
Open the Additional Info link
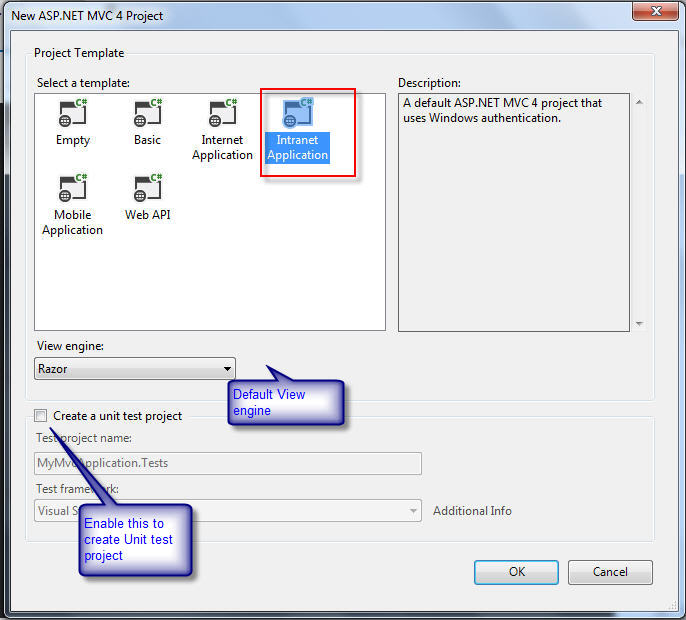point(472,511)
